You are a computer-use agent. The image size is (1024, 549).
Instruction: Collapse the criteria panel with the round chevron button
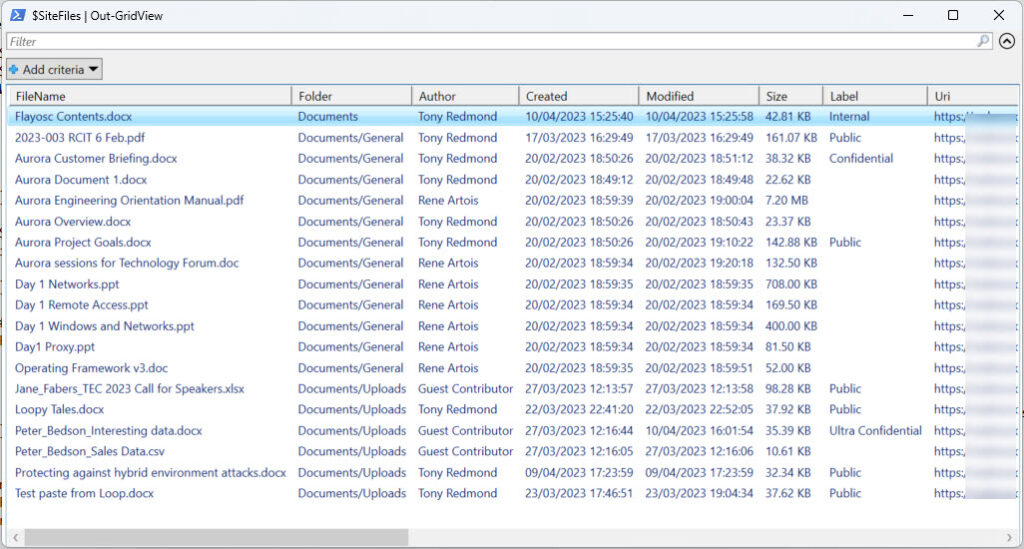tap(1007, 41)
